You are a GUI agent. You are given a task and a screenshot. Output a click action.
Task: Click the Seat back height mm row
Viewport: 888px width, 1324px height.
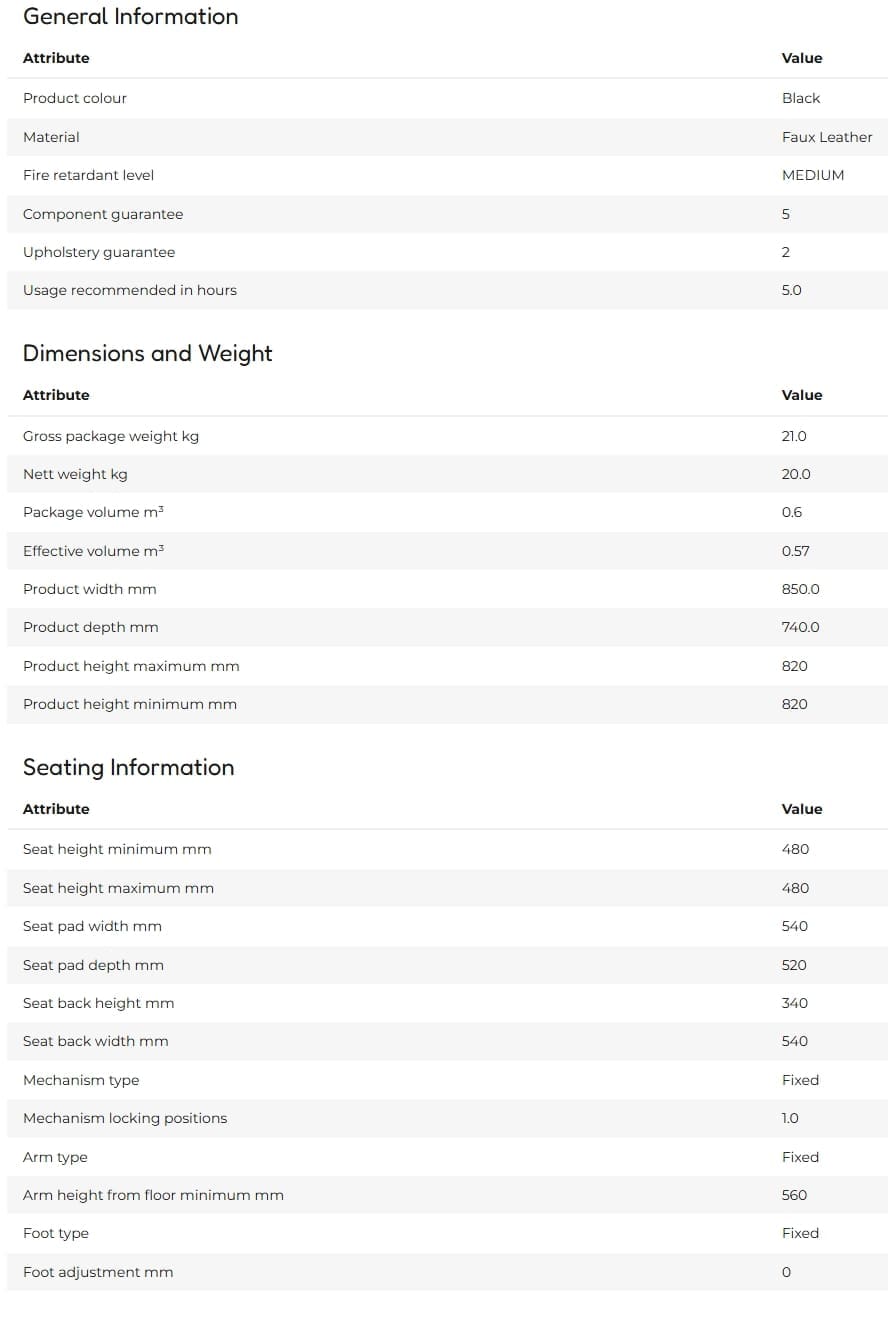tap(447, 1003)
